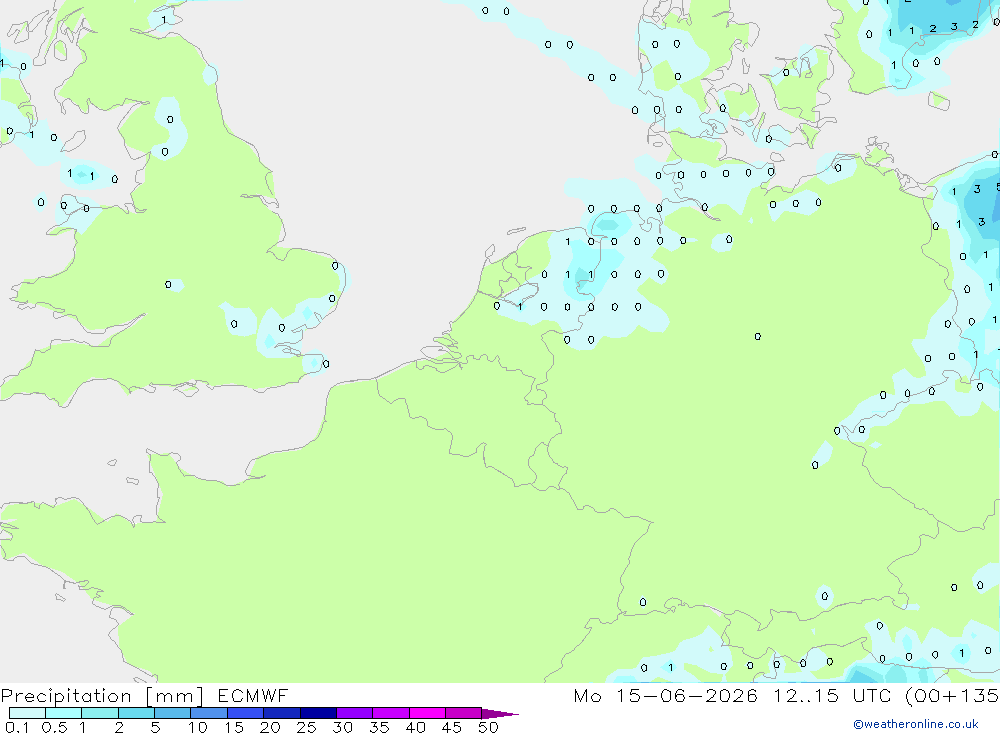This screenshot has height=733, width=1000.
Task: Pick the 20–25 mm dark blue legend swatch
Action: 282,713
